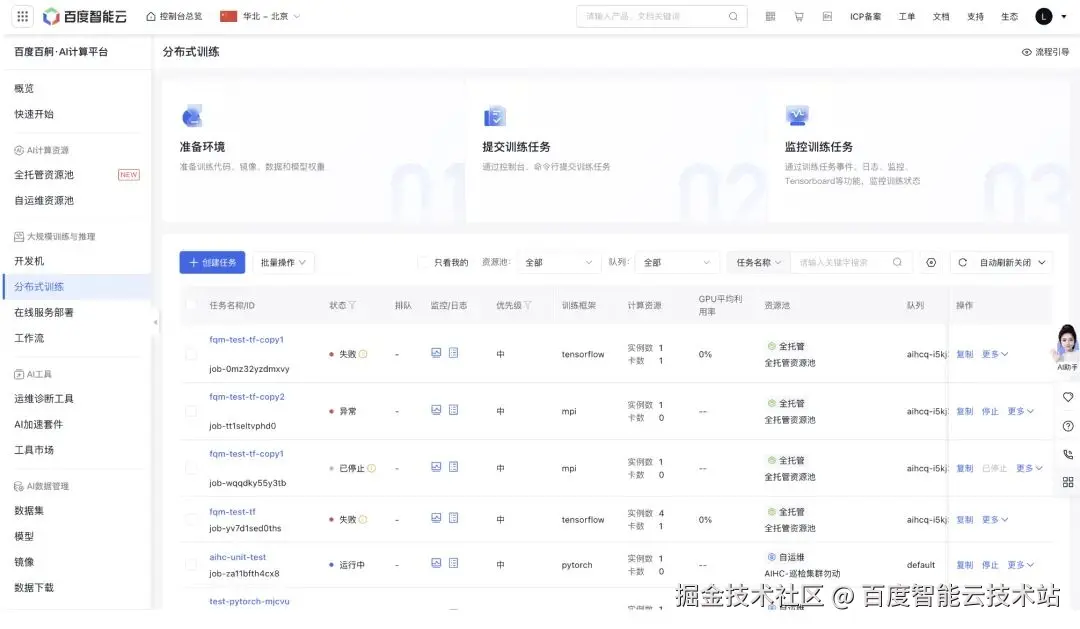1080x629 pixels.
Task: Open log icon for fqm-test-tf-copy1 row
Action: coord(453,353)
